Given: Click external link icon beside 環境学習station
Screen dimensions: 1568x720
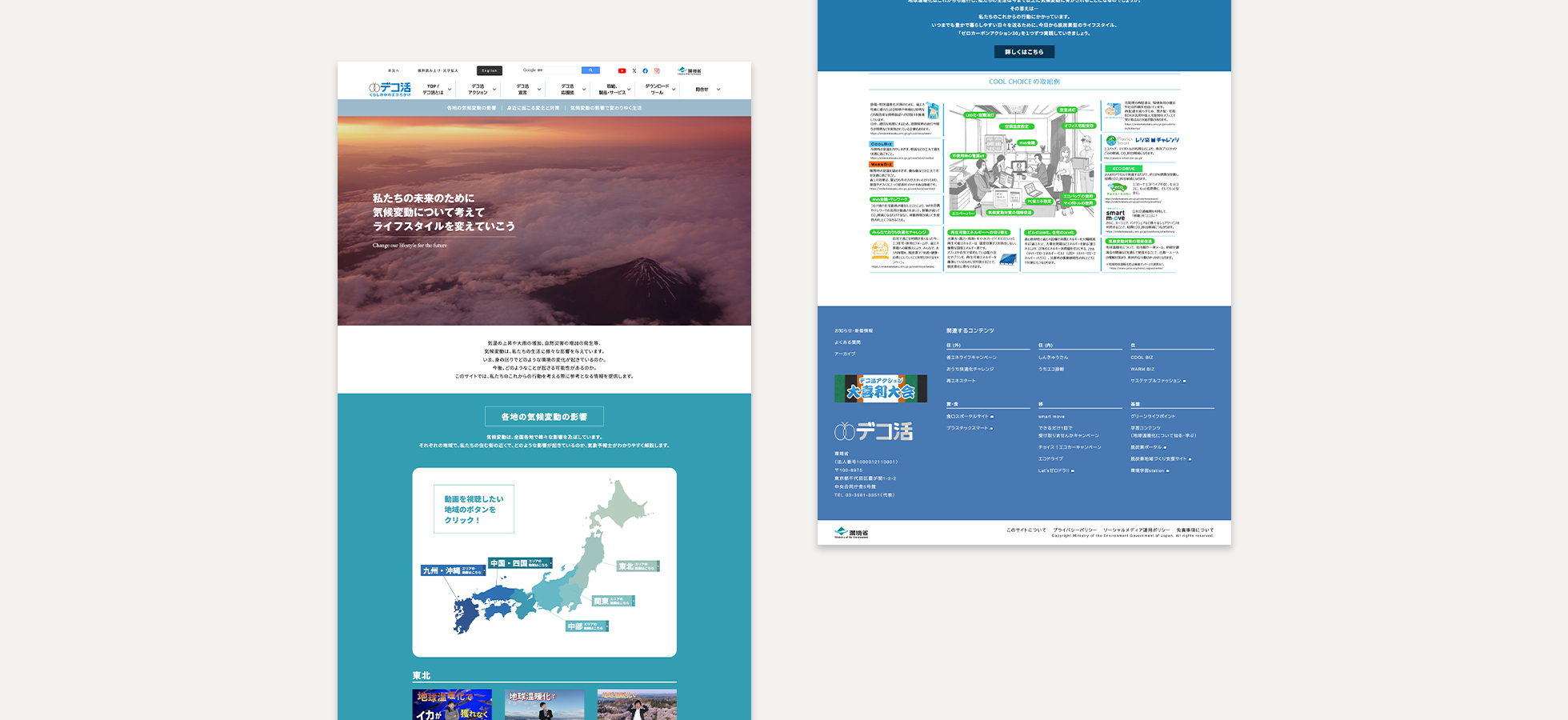Looking at the screenshot, I should (1168, 471).
